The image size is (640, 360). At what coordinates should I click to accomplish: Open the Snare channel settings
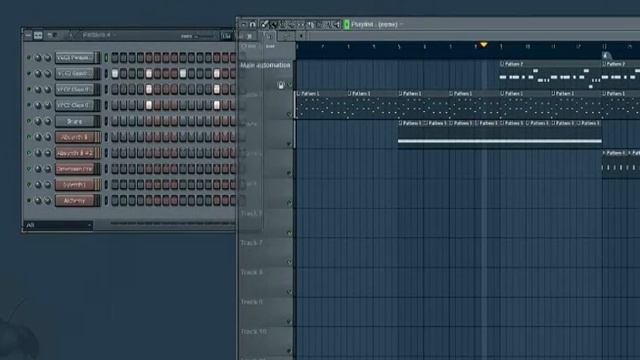[75, 121]
